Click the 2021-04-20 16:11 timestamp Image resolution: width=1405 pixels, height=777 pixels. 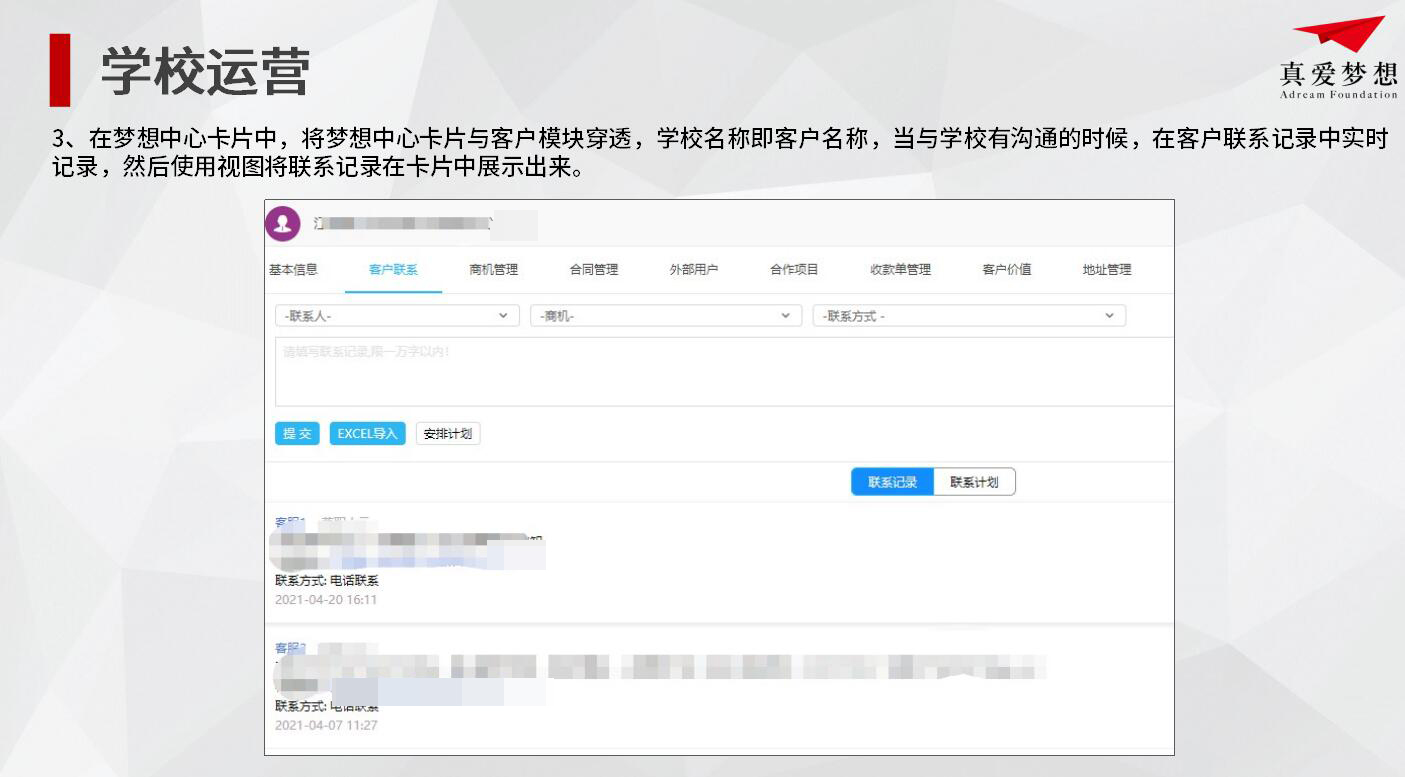[326, 600]
